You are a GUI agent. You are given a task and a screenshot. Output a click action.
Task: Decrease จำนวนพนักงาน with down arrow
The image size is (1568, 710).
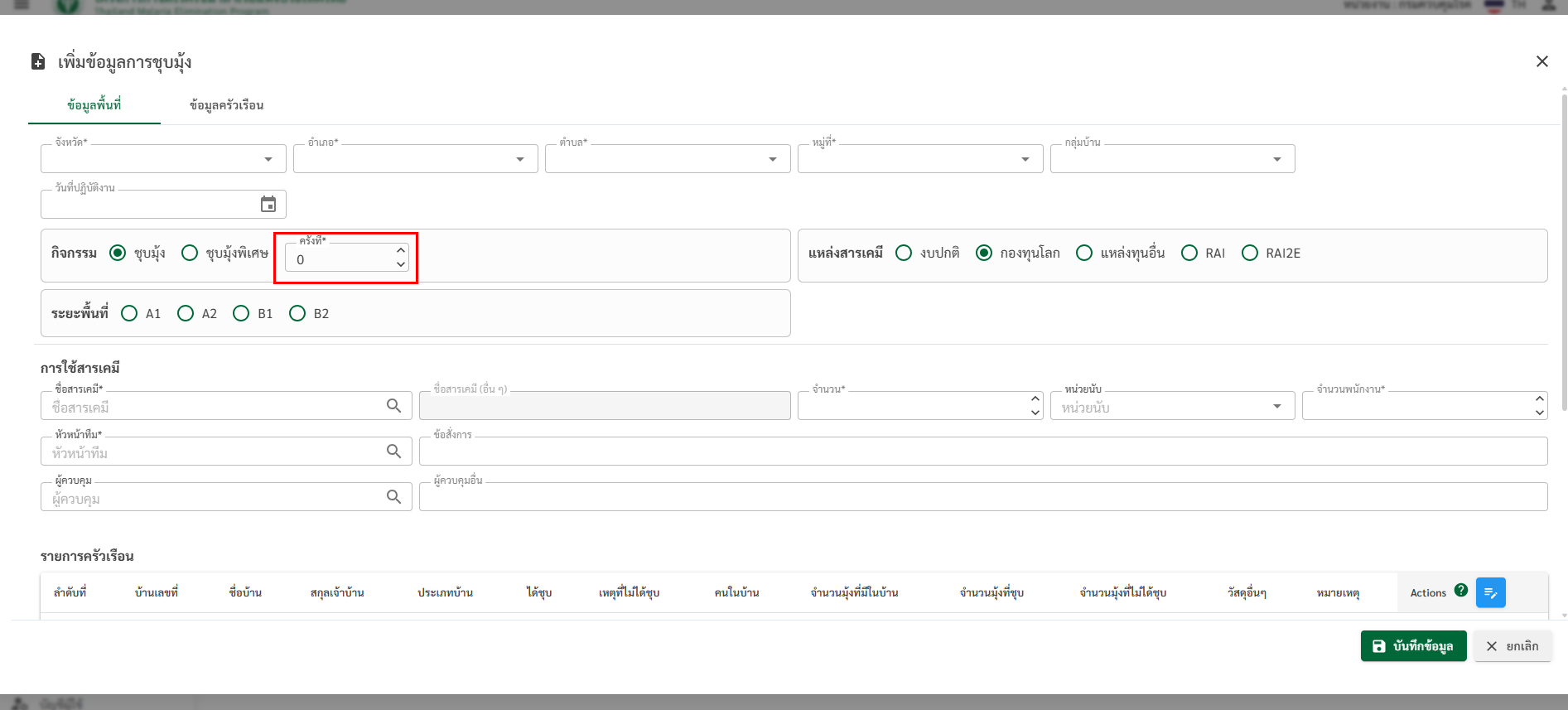[x=1539, y=413]
